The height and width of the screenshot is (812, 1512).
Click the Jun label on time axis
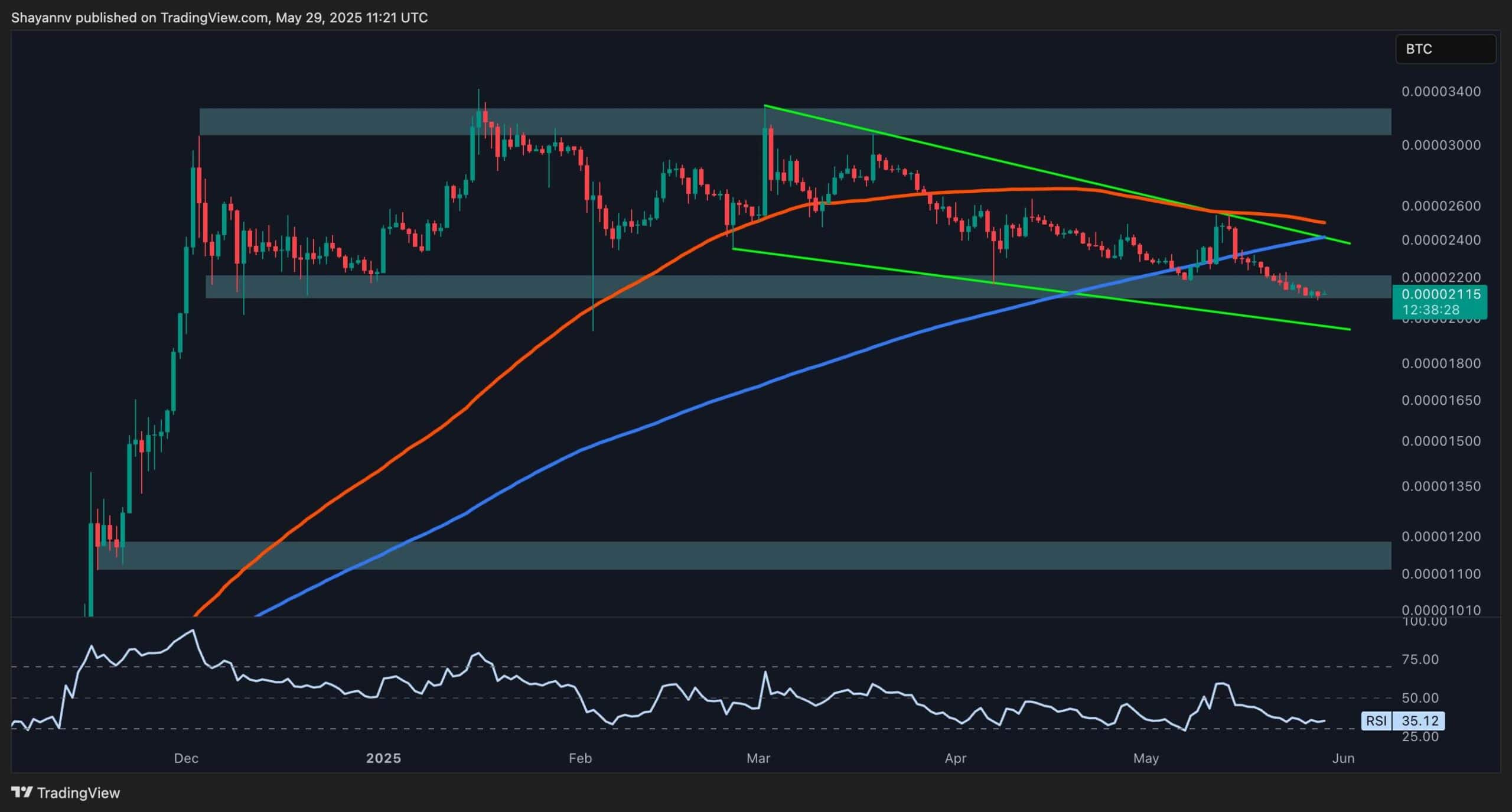pos(1343,758)
